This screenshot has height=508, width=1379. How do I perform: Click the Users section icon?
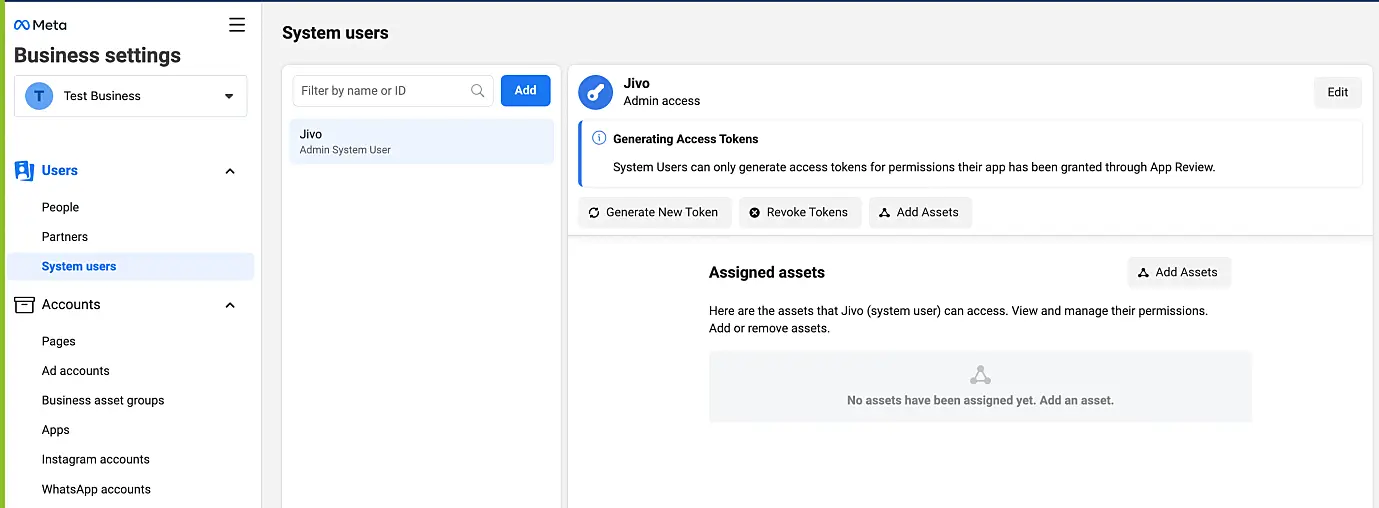point(24,171)
